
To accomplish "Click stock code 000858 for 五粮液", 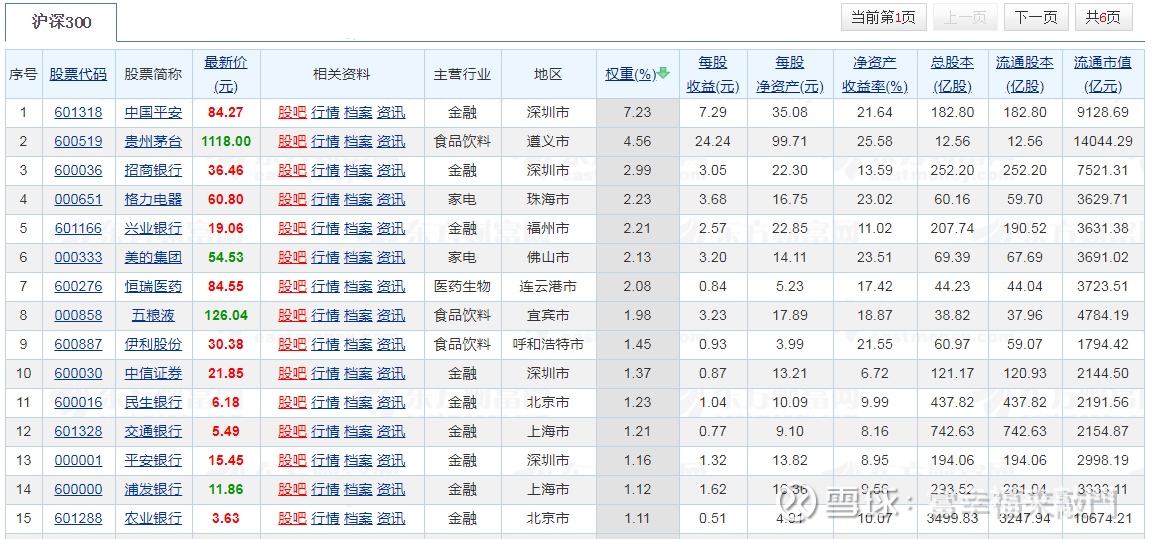I will tap(78, 316).
